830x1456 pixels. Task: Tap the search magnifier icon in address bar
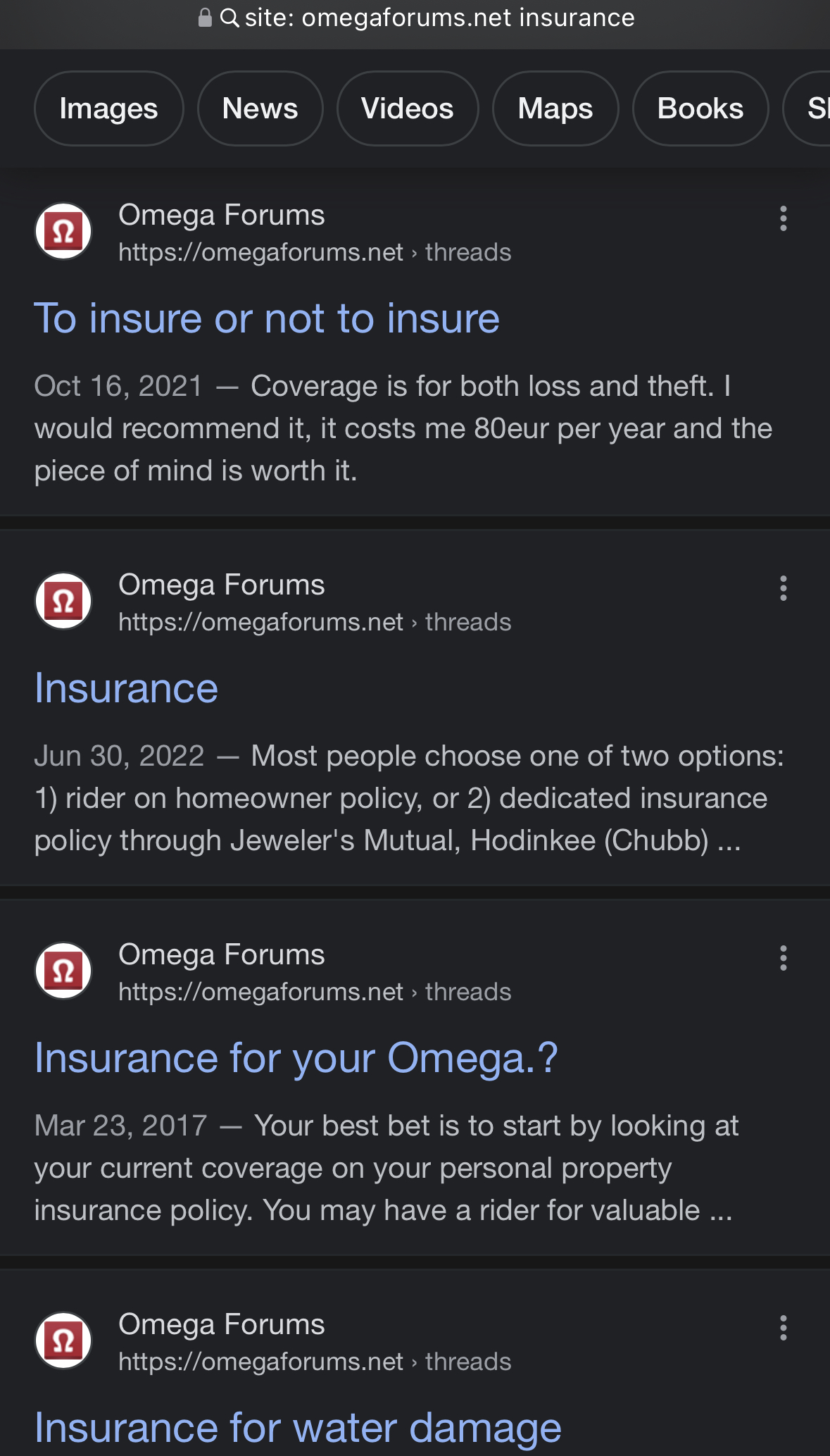229,18
